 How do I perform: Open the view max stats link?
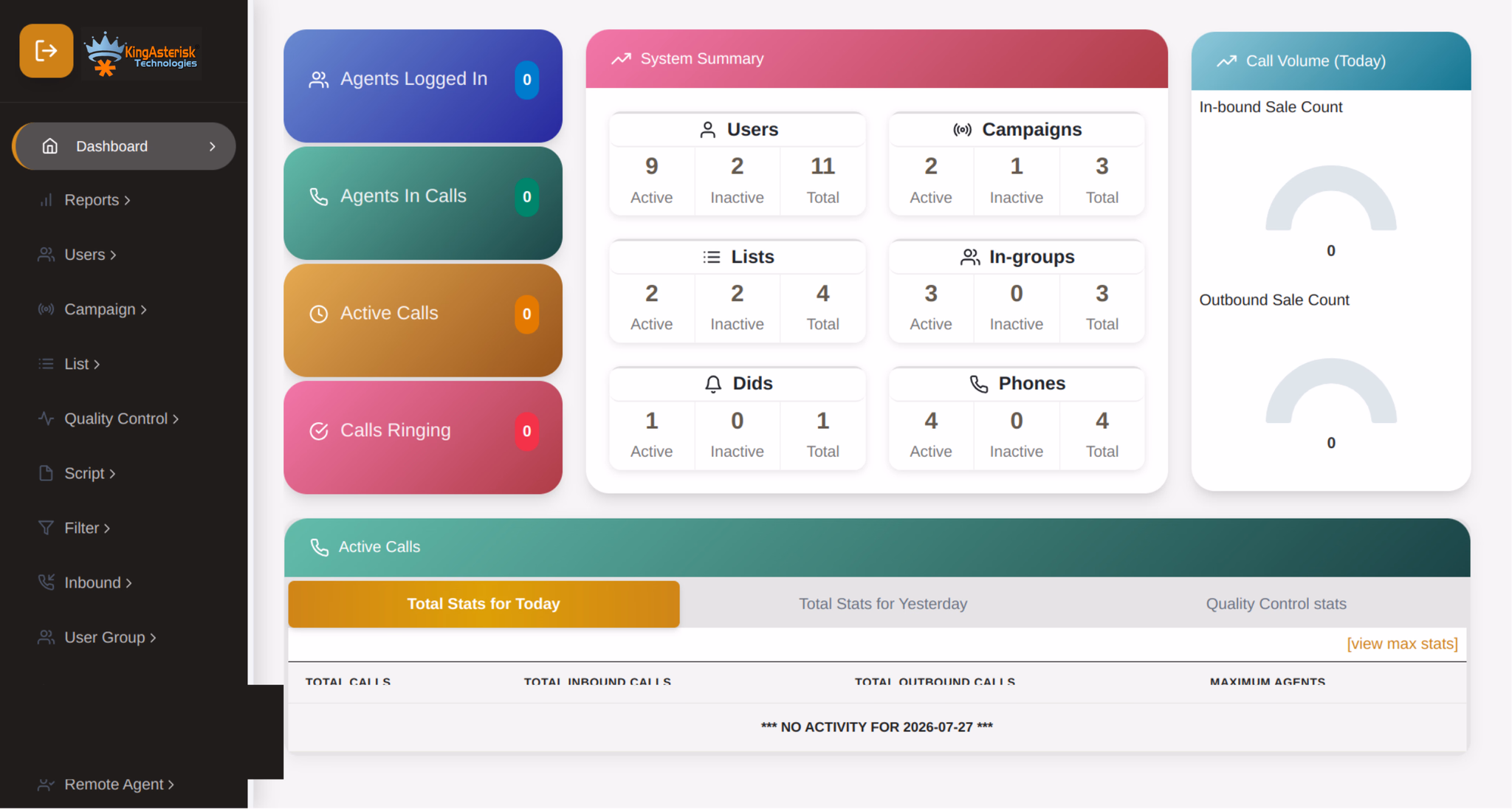(x=1402, y=644)
